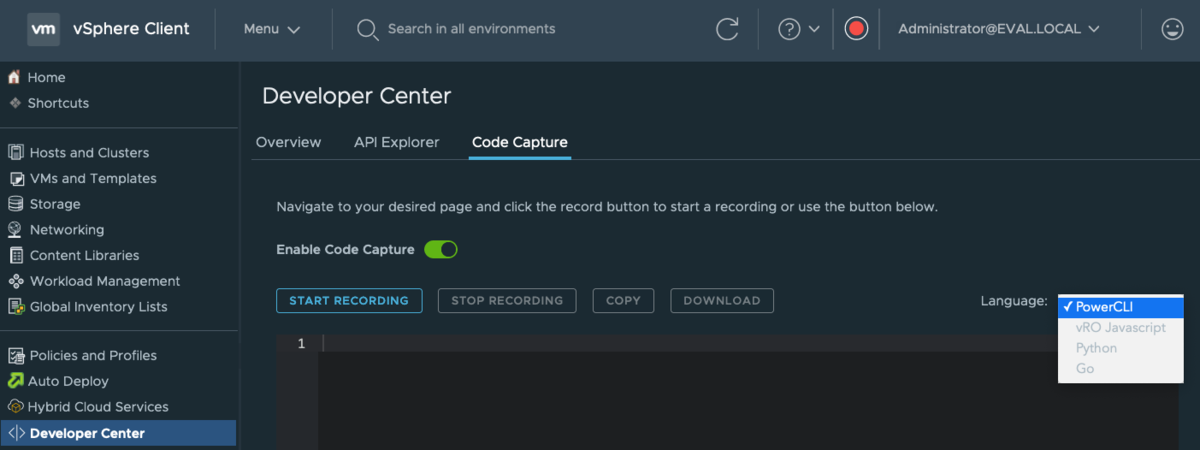Toggle the Enable Code Capture switch

click(x=441, y=249)
